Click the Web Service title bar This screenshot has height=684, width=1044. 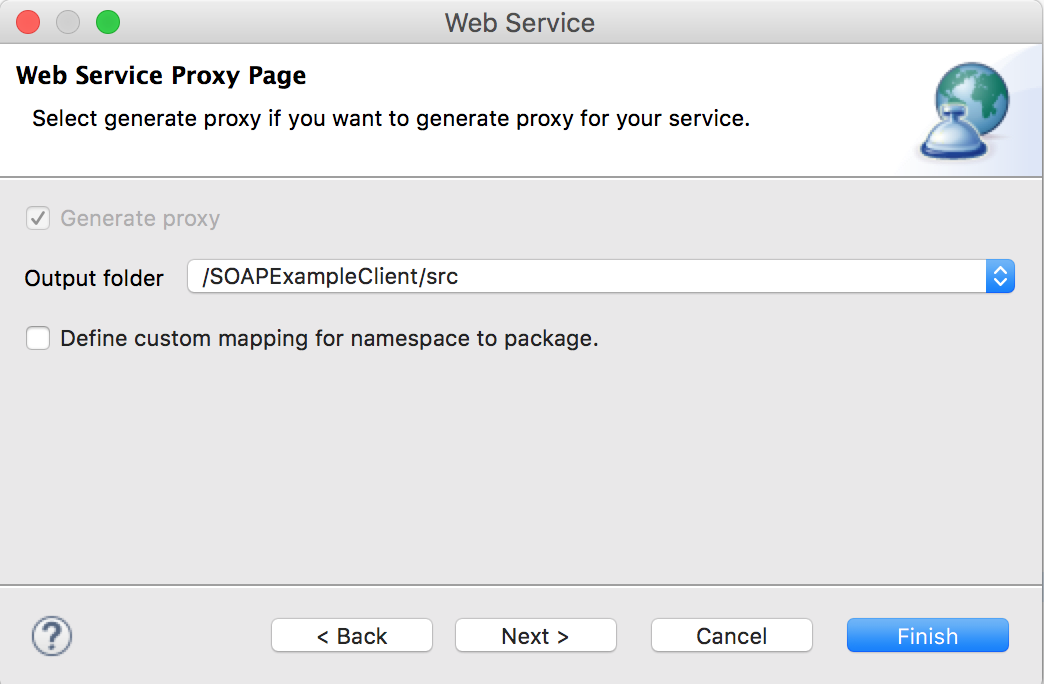click(x=521, y=22)
